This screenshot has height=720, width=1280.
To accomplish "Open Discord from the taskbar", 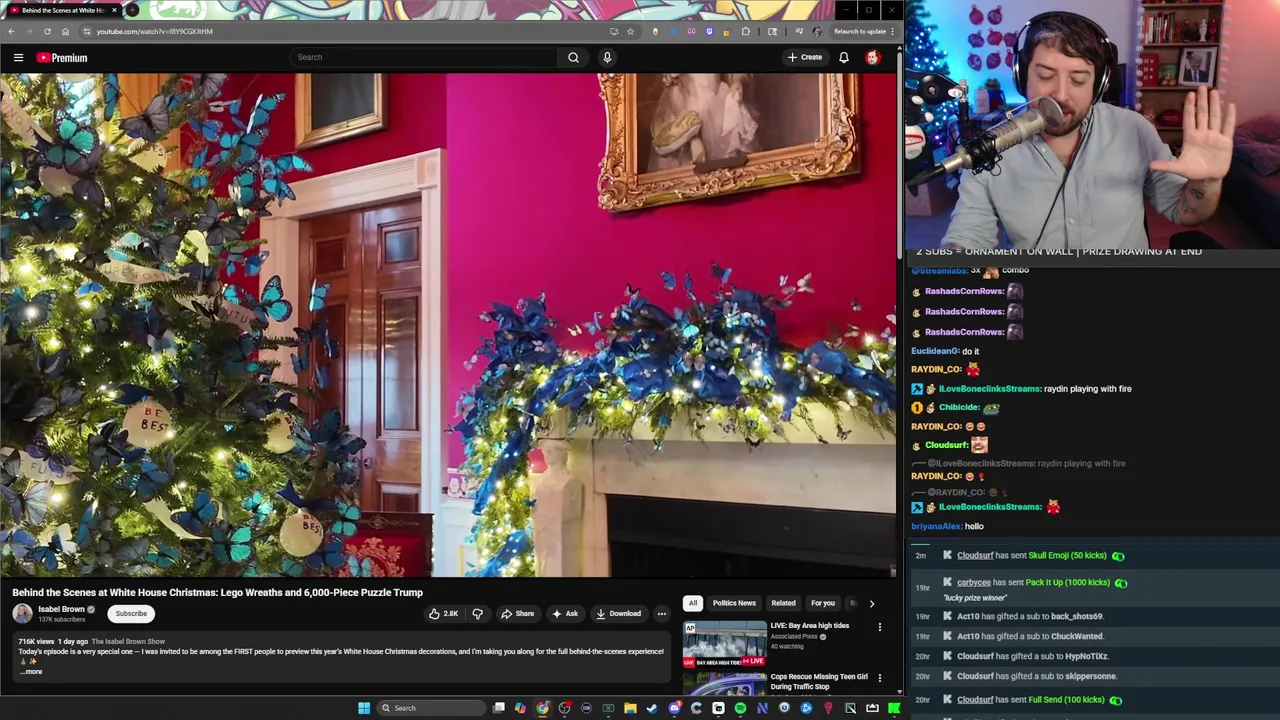I will click(674, 708).
